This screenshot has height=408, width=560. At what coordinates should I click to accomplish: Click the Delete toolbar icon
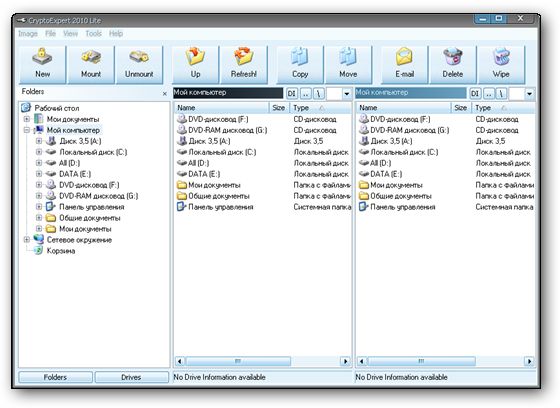tap(453, 64)
